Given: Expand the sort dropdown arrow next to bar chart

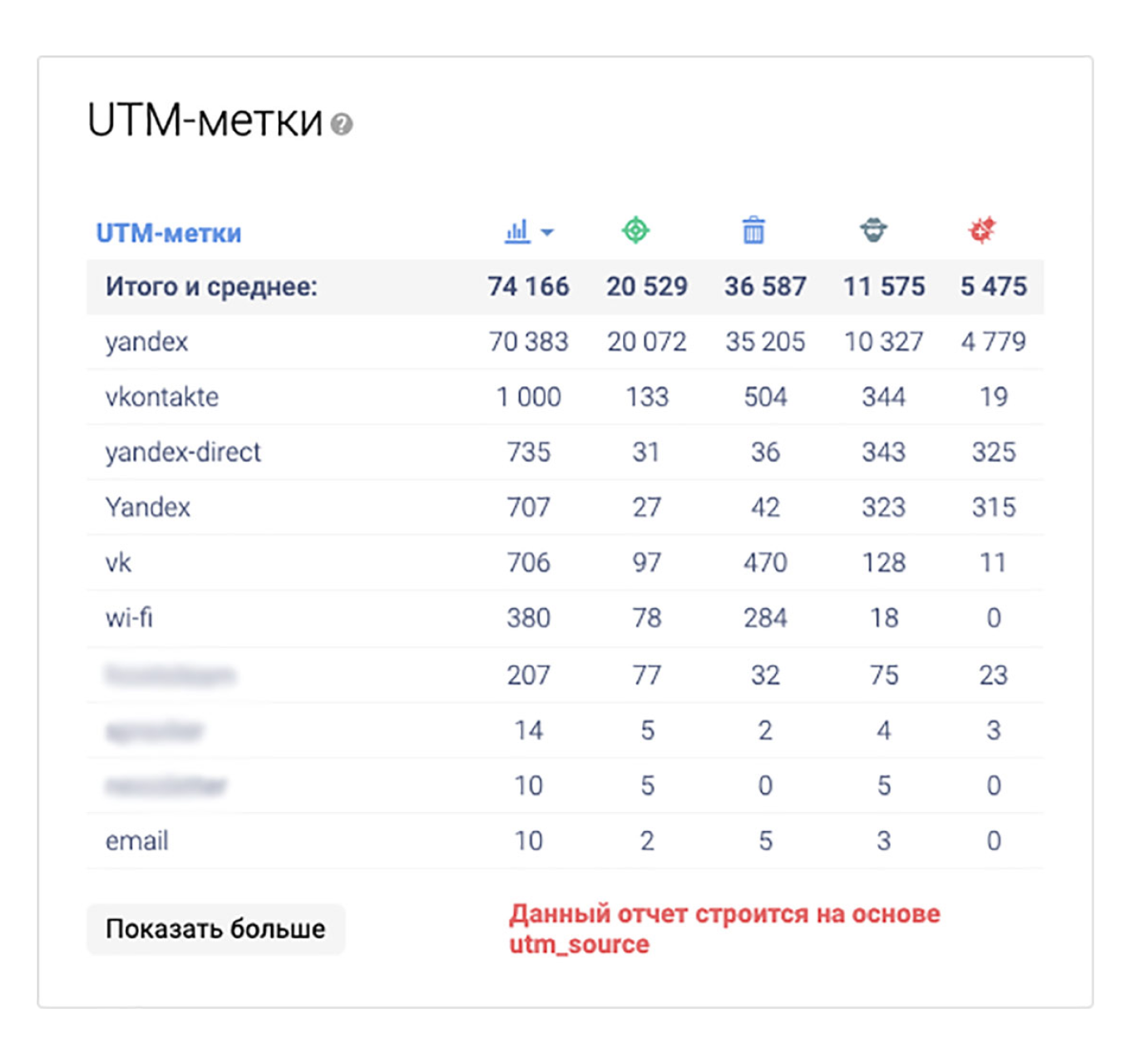Looking at the screenshot, I should [548, 233].
